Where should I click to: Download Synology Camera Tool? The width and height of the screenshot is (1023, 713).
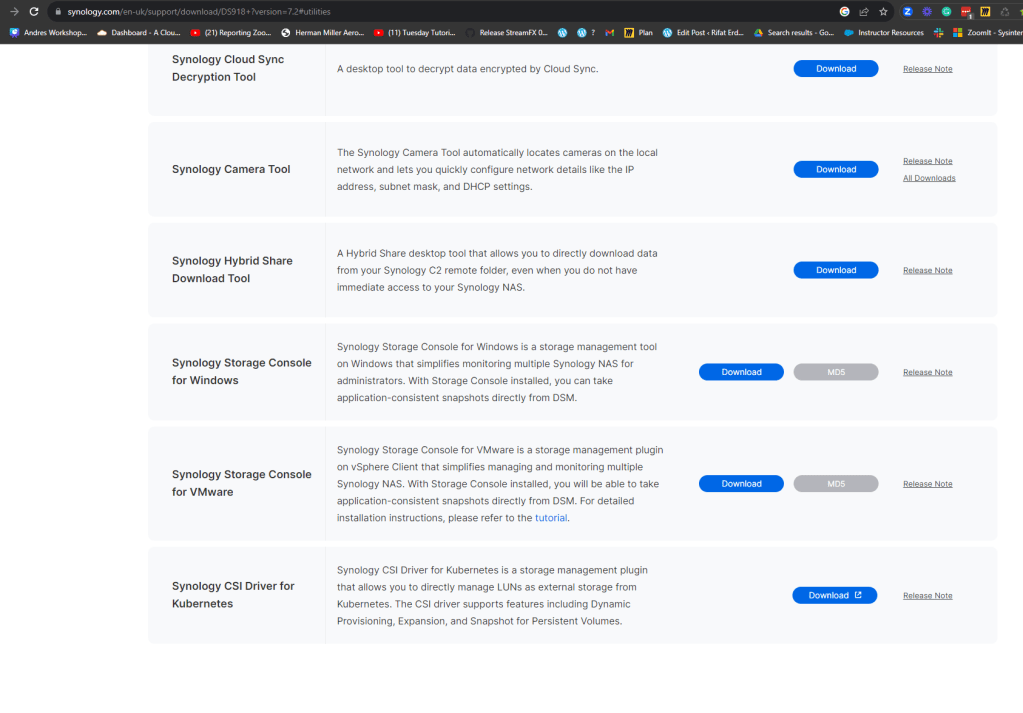coord(836,169)
